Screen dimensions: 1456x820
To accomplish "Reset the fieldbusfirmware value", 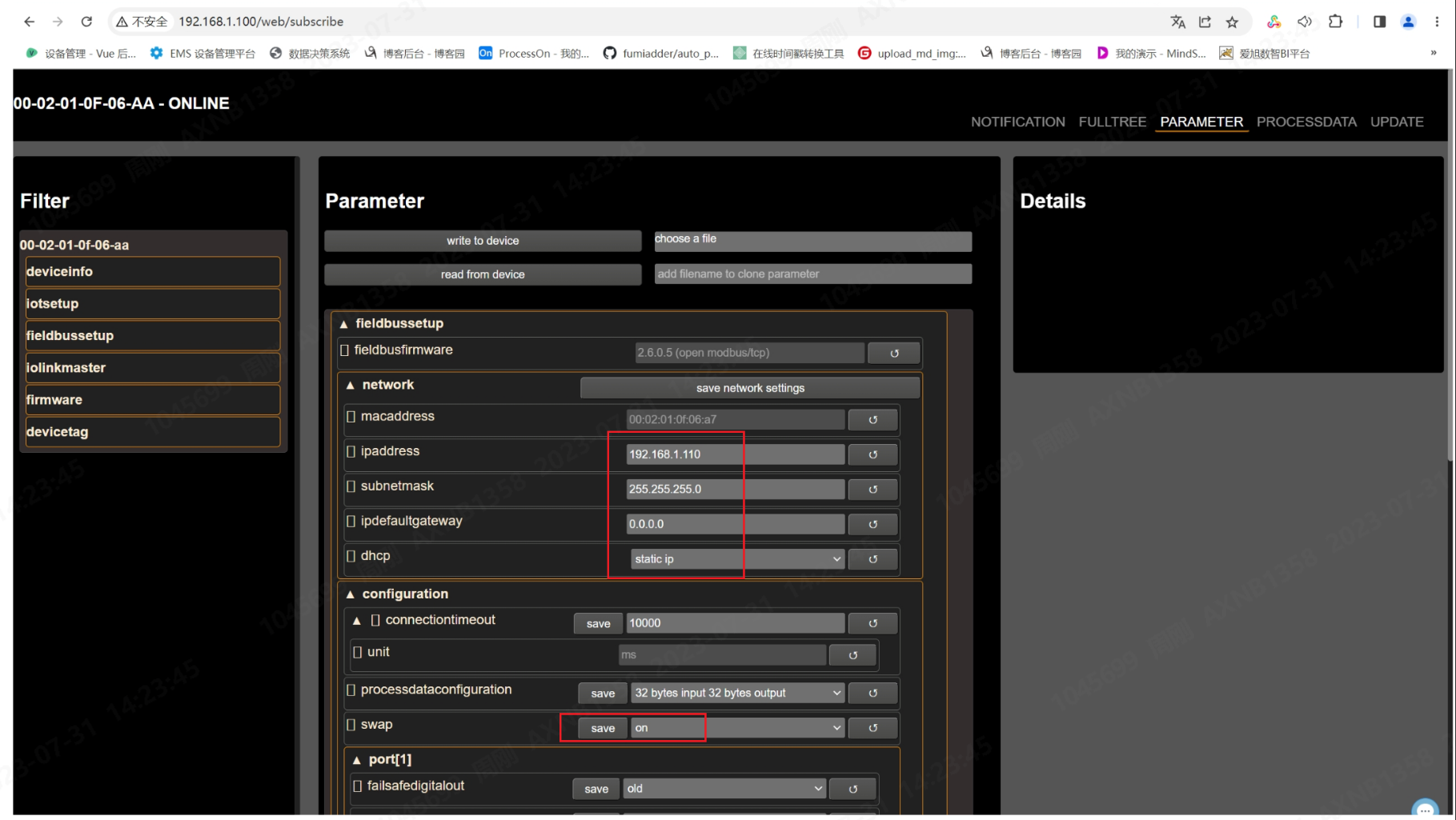I will coord(894,353).
